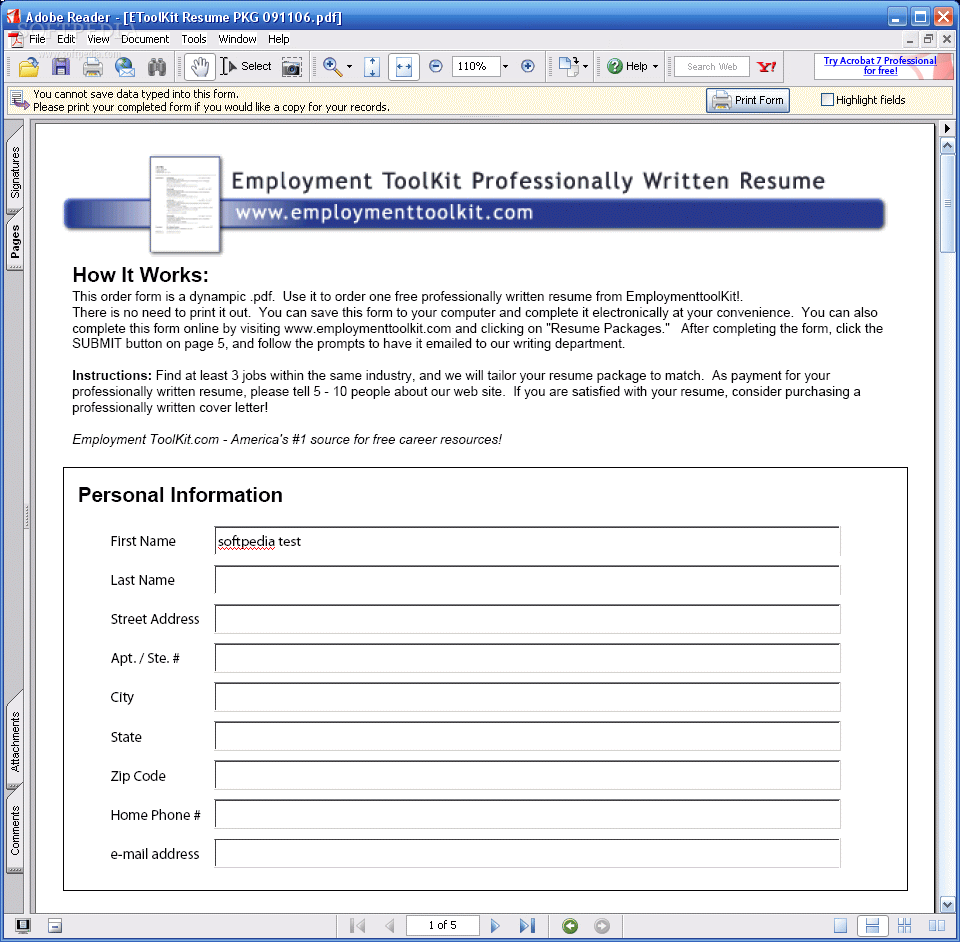
Task: Pick the Zoom In magnifier tool
Action: [x=332, y=67]
